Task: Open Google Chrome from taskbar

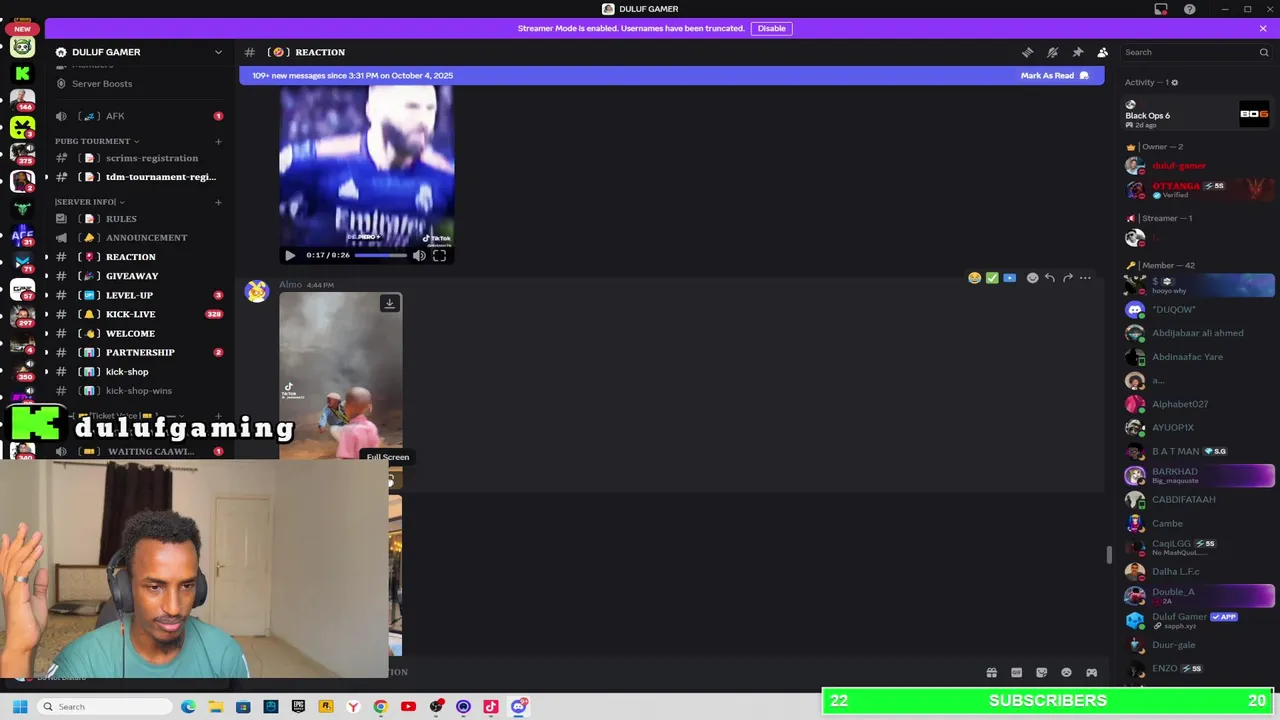Action: pyautogui.click(x=380, y=707)
